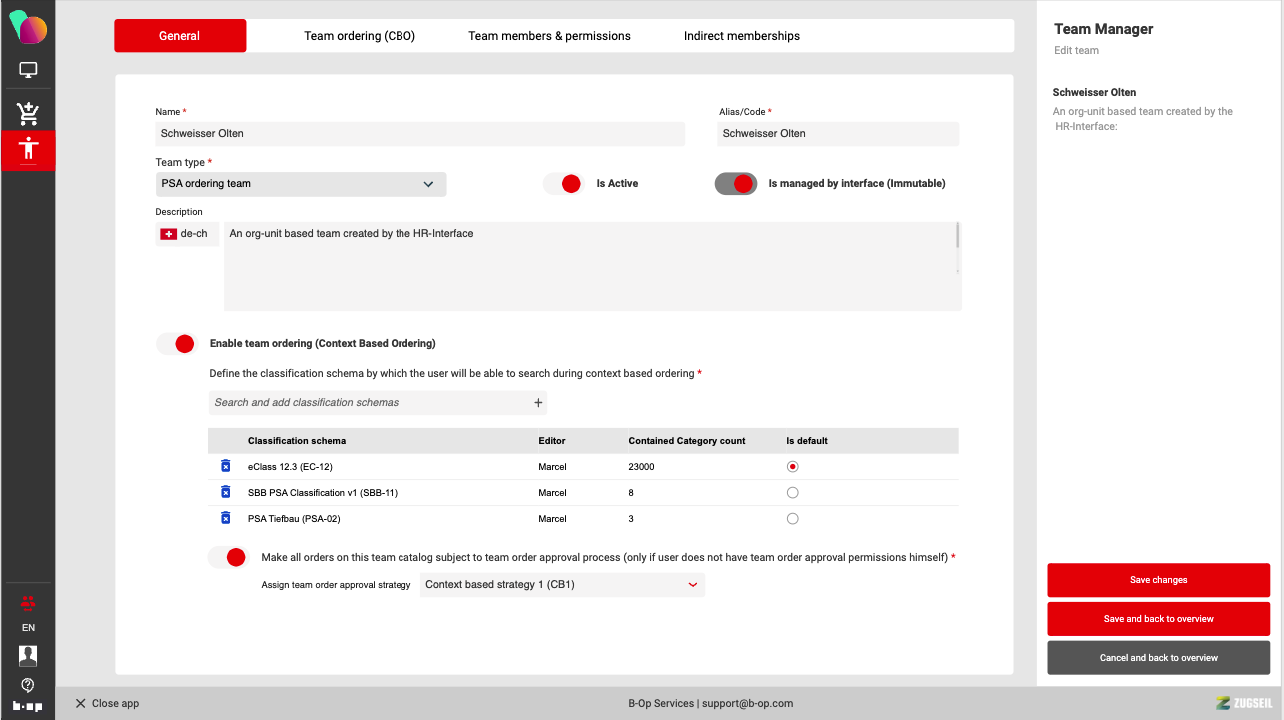Toggle the team order approval process switch
The height and width of the screenshot is (720, 1284).
(x=228, y=558)
